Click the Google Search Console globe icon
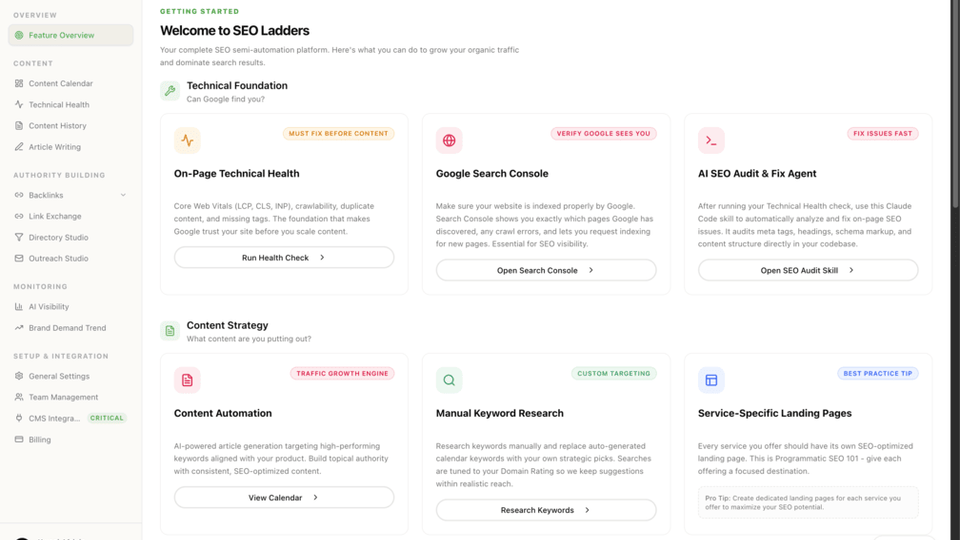The height and width of the screenshot is (540, 960). [x=449, y=140]
